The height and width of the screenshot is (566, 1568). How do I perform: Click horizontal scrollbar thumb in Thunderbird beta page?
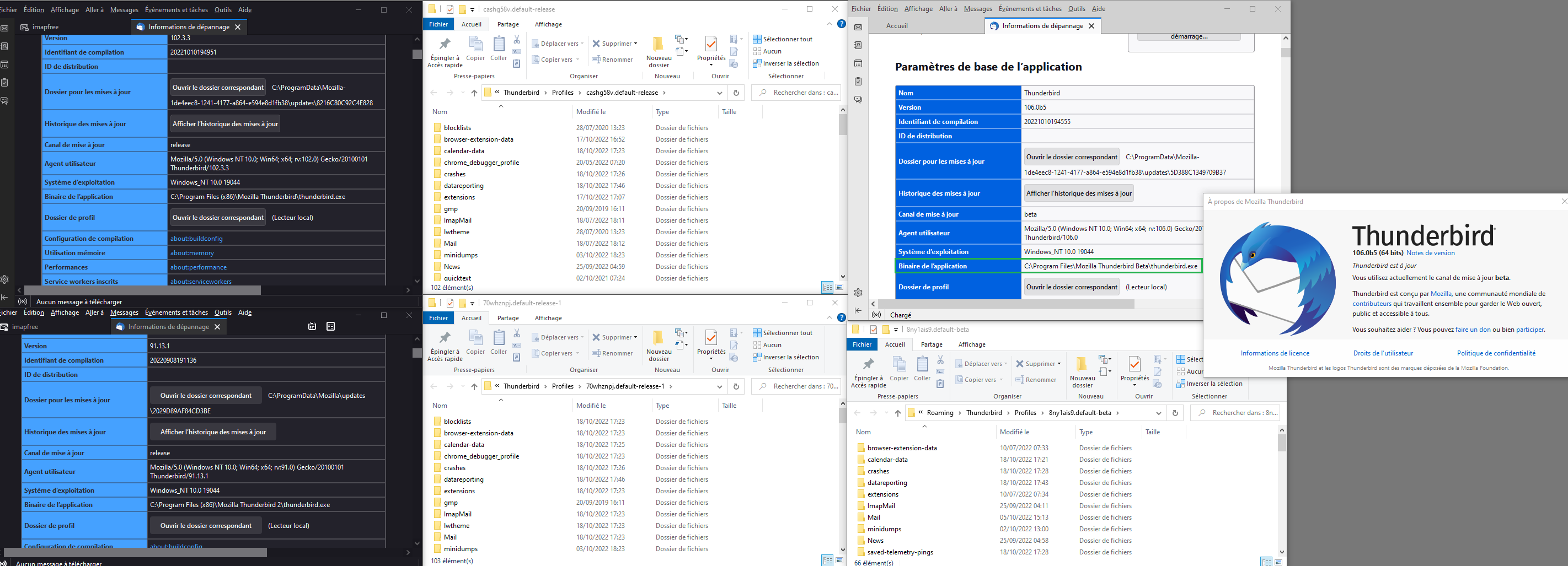pyautogui.click(x=1006, y=303)
